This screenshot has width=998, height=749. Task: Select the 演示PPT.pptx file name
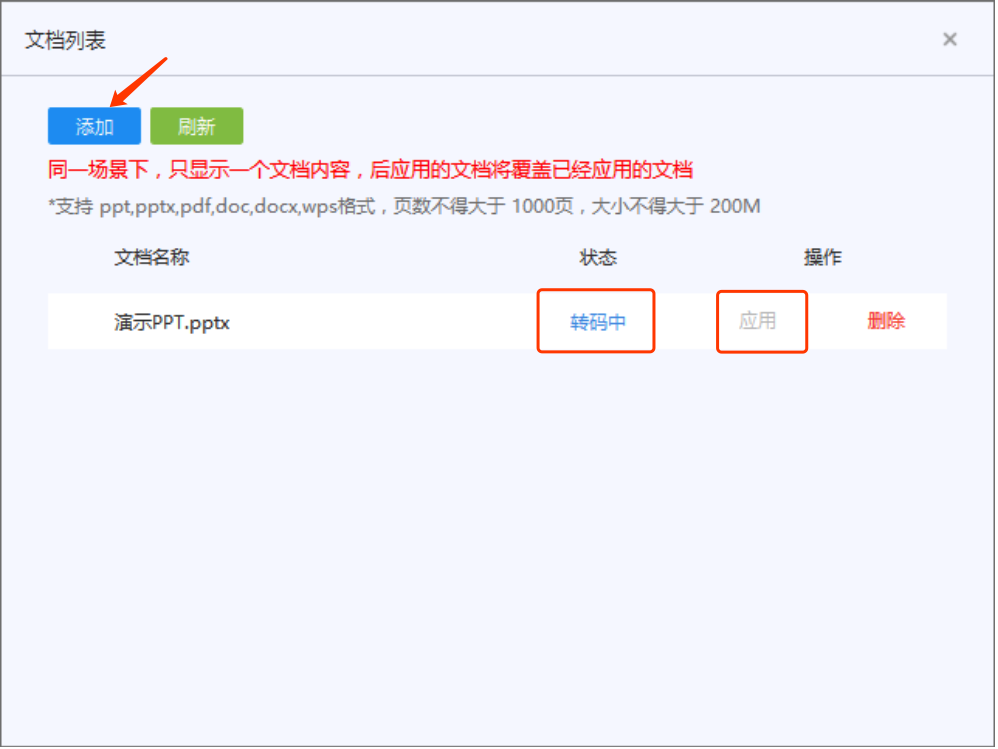pos(172,323)
